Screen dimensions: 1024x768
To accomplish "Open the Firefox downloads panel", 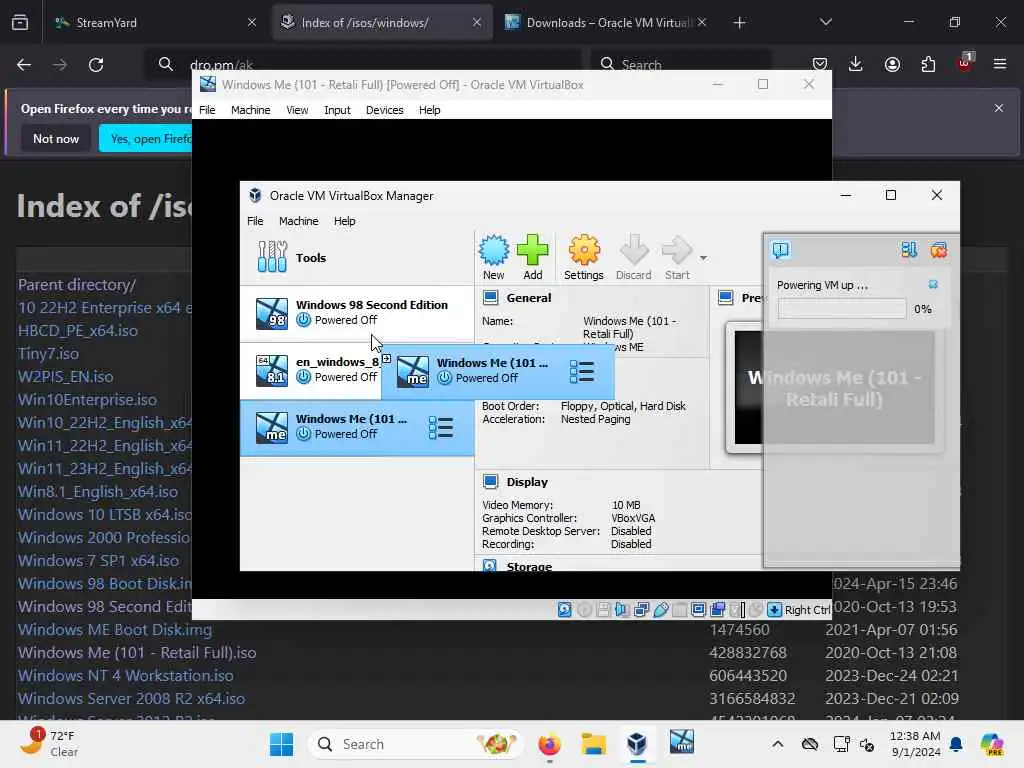I will [x=856, y=64].
